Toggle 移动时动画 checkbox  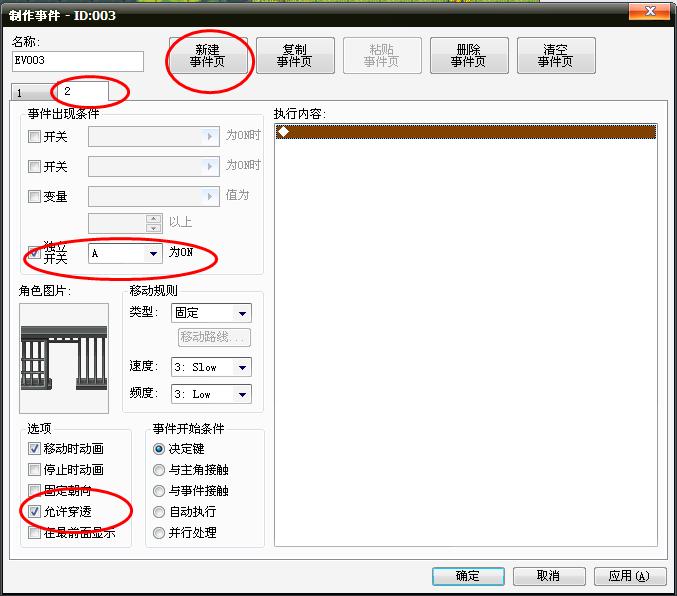tap(34, 449)
